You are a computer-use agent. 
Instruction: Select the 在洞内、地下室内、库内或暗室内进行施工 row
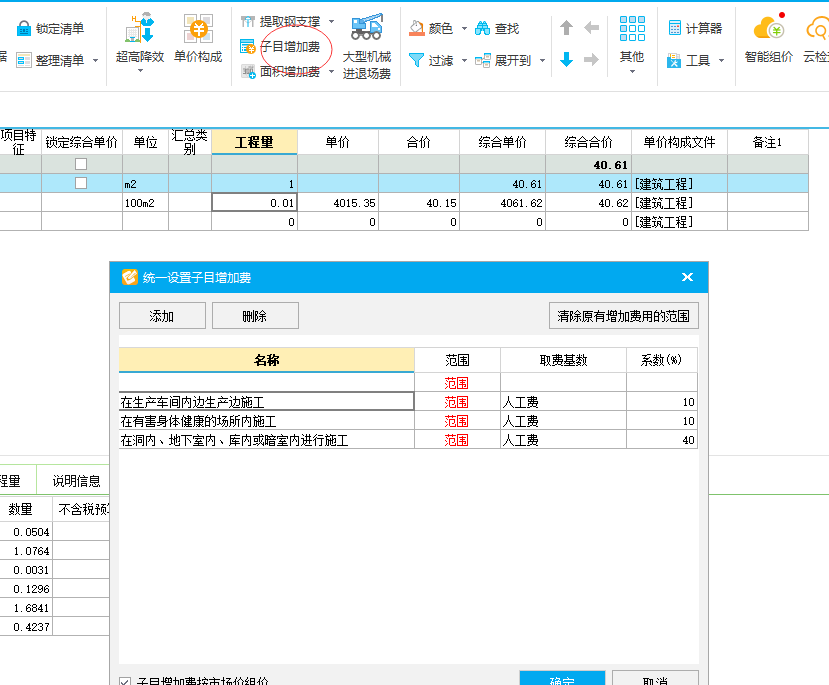(x=266, y=440)
